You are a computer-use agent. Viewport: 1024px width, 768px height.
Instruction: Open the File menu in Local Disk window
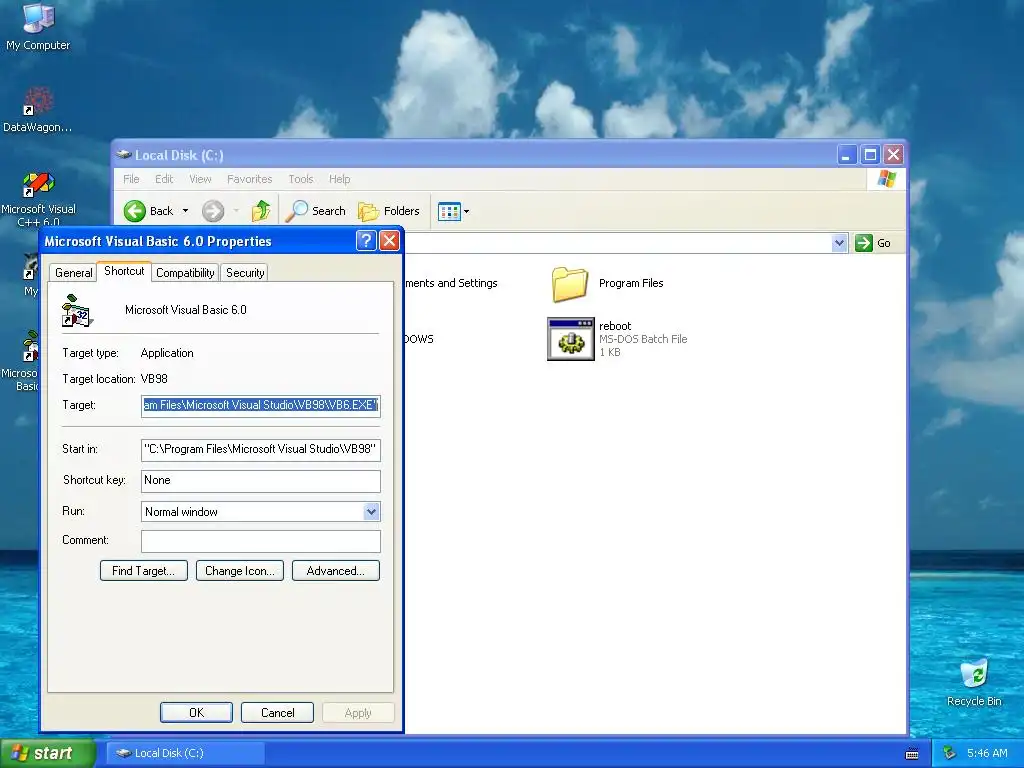(131, 179)
